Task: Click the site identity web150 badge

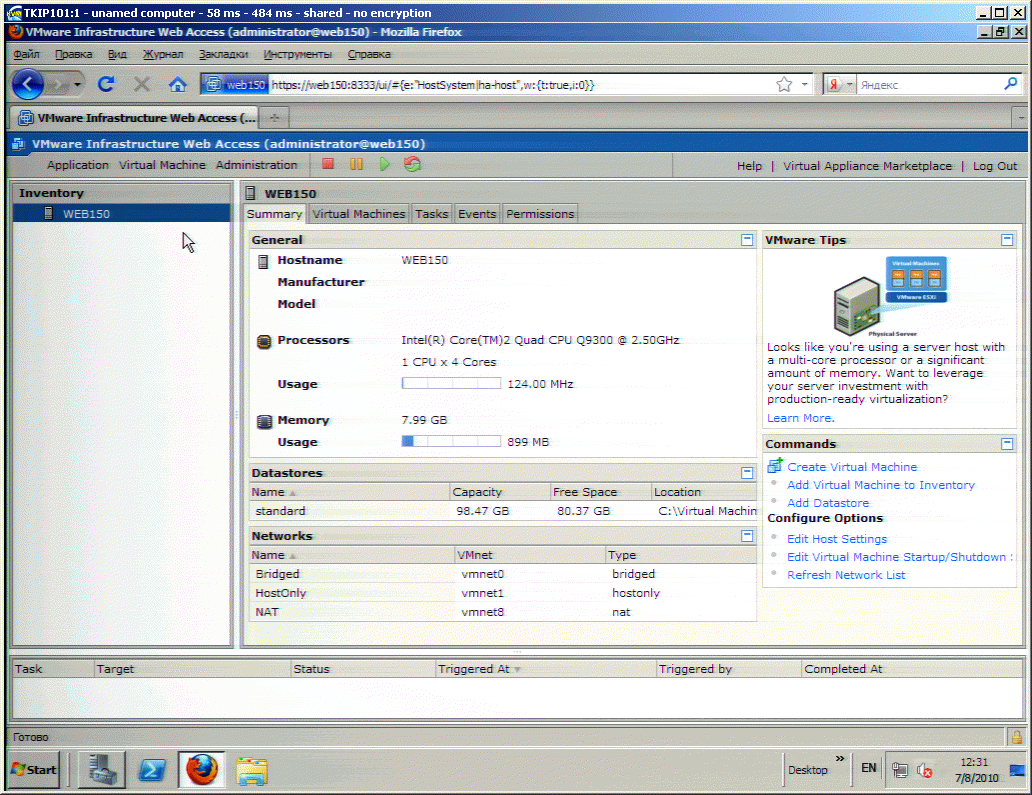Action: tap(236, 84)
